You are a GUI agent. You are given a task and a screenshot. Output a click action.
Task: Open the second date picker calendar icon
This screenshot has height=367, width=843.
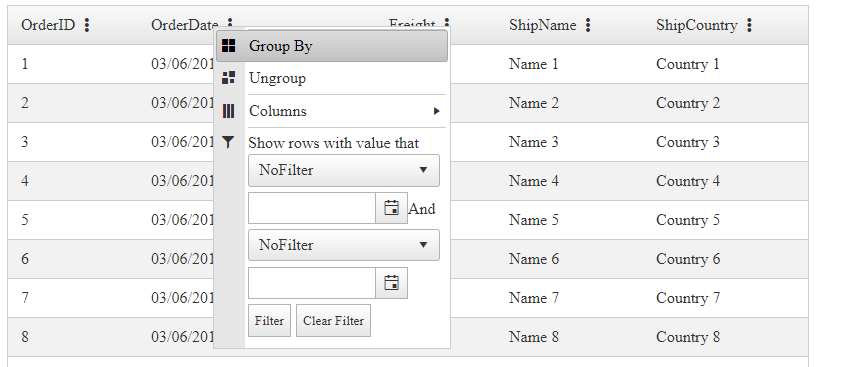coord(391,283)
